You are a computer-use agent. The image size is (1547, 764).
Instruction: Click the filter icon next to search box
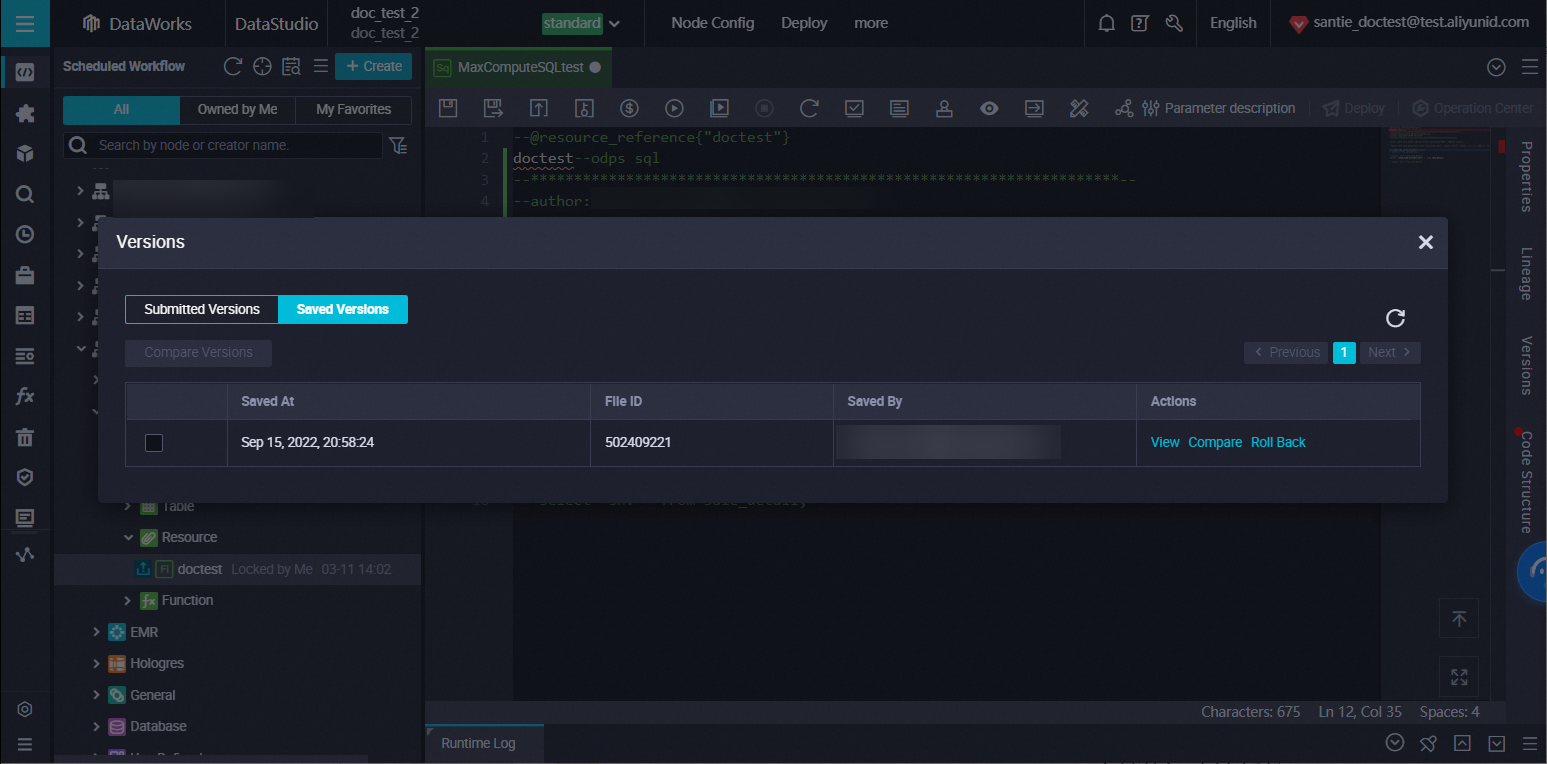click(x=398, y=146)
